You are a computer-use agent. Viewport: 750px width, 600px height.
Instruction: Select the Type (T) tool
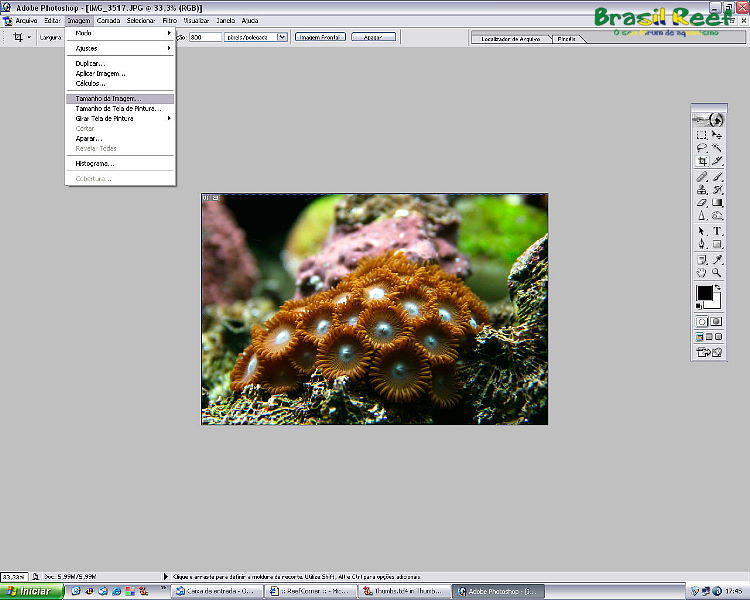pos(717,230)
